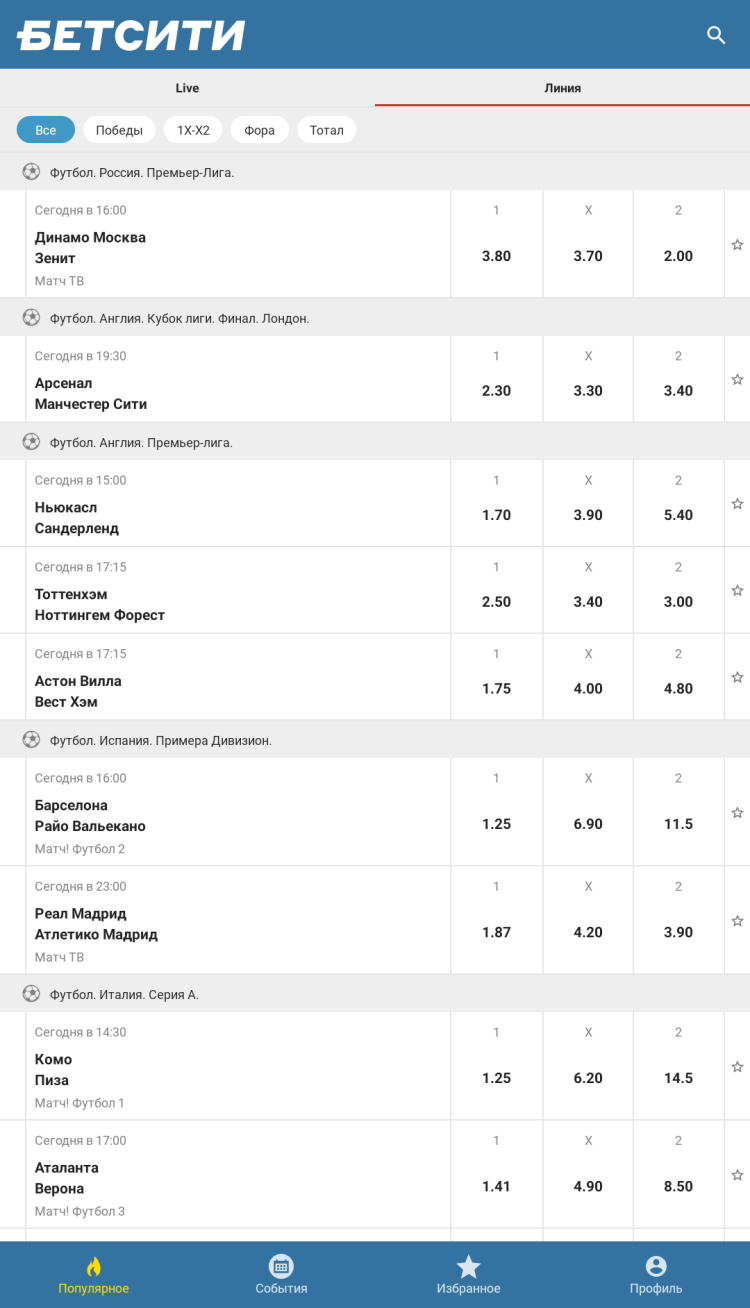Switch to the Live tab
This screenshot has width=750, height=1308.
click(x=187, y=88)
